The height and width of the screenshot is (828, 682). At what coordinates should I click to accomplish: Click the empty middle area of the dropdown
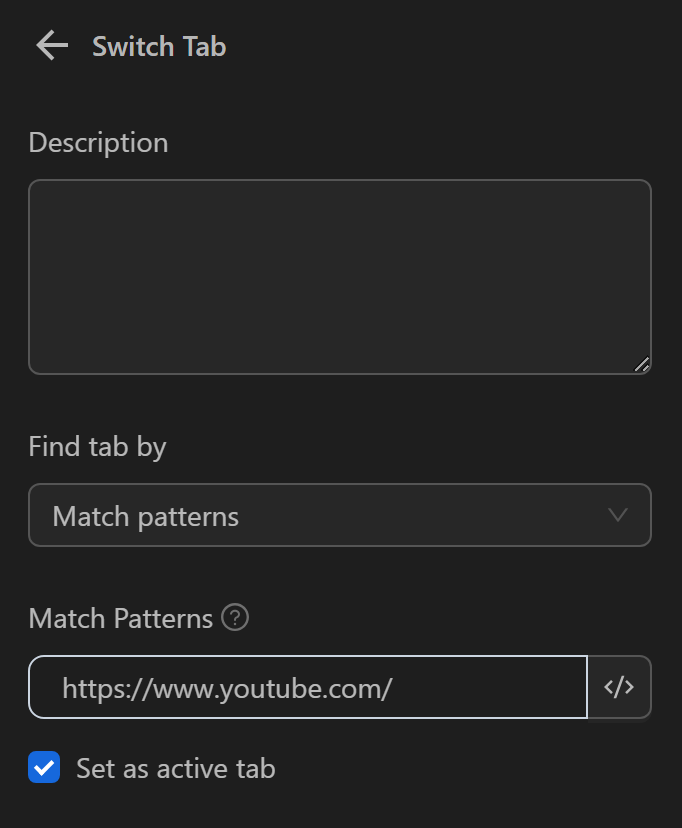[x=420, y=515]
